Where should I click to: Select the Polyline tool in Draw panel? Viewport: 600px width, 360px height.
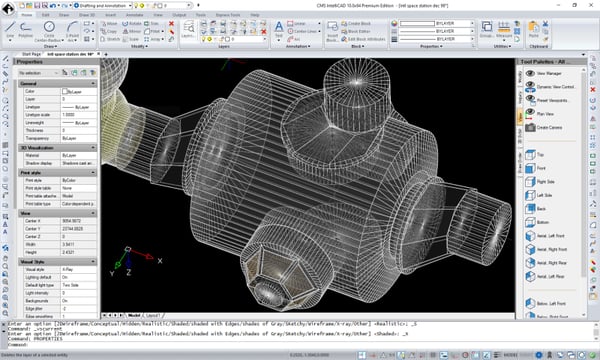click(26, 30)
